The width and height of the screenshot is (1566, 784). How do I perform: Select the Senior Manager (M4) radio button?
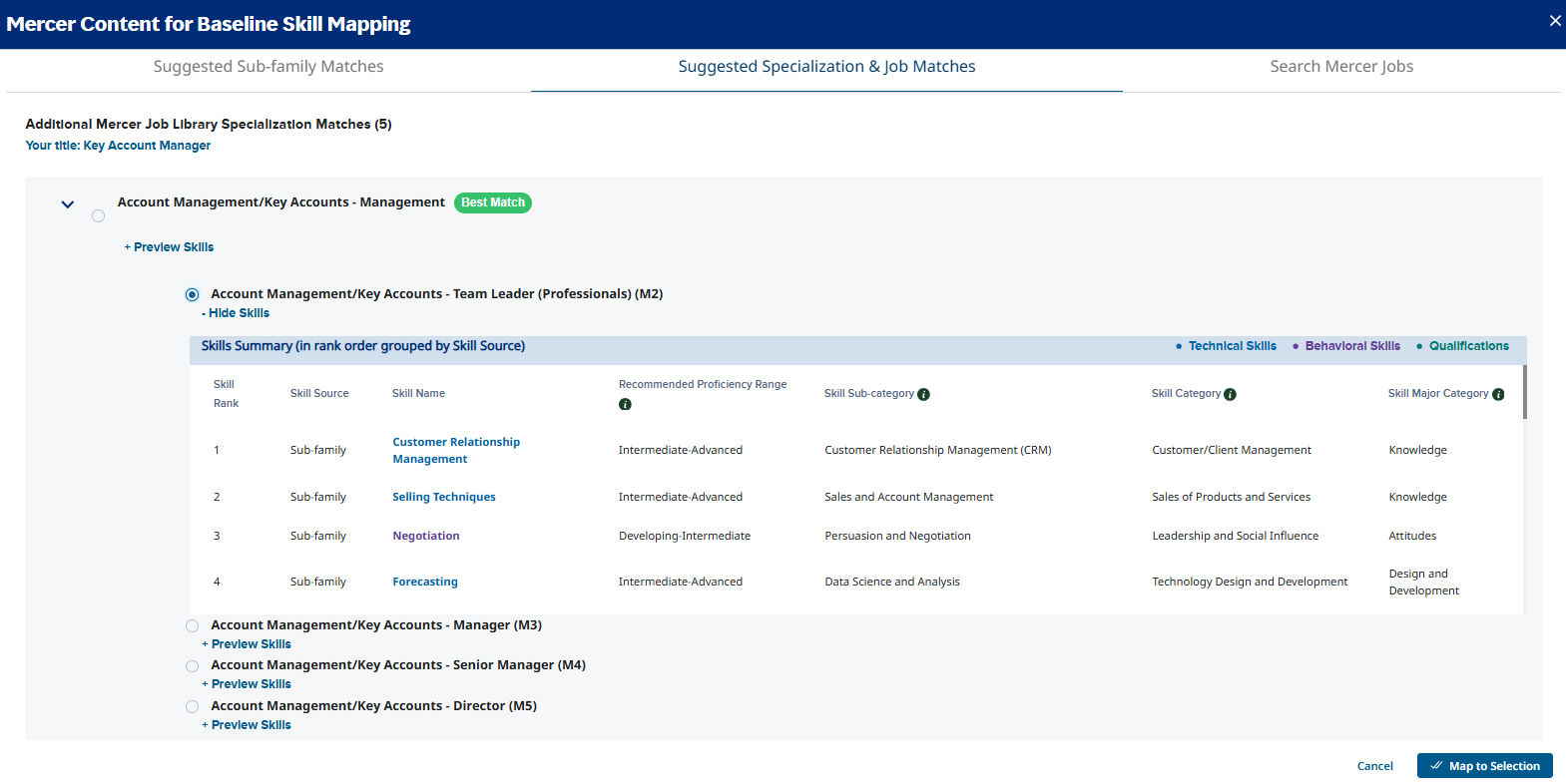[192, 666]
